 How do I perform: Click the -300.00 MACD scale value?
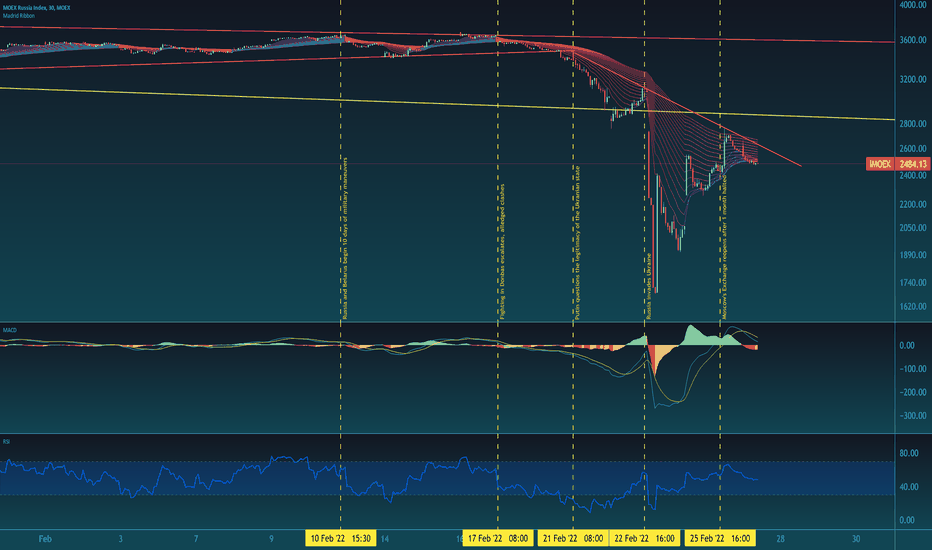(x=913, y=416)
